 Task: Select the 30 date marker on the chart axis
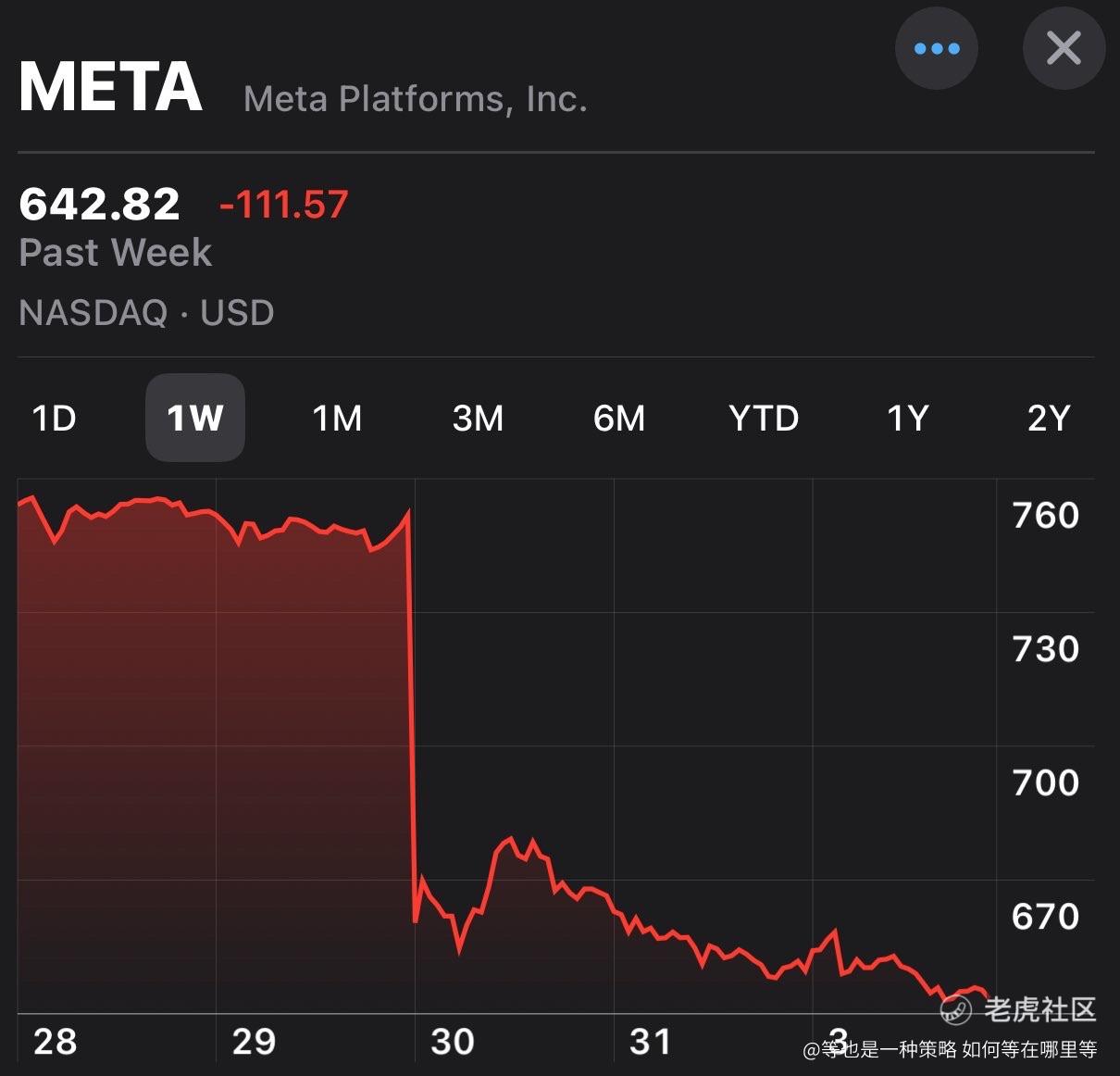(452, 1042)
